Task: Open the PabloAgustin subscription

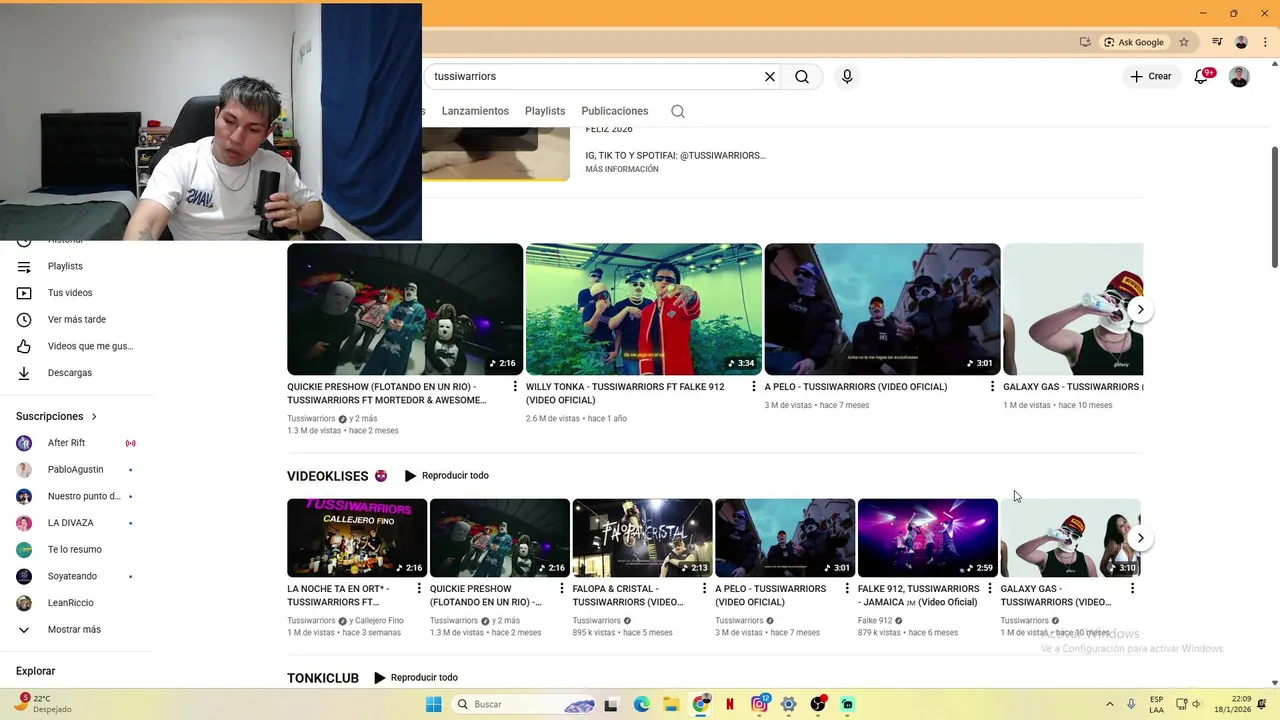Action: pyautogui.click(x=77, y=469)
